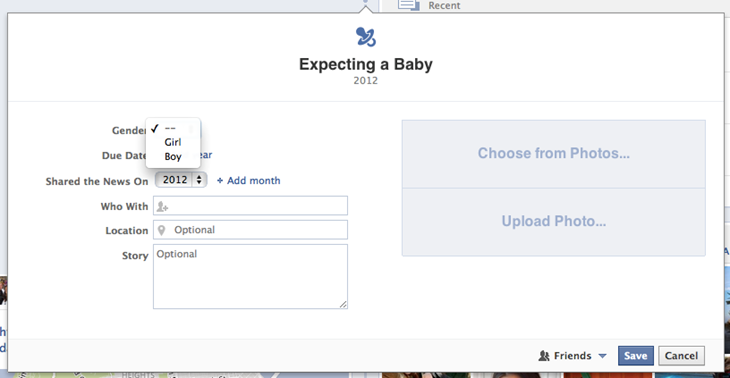Image resolution: width=730 pixels, height=378 pixels.
Task: Cancel the Expecting a Baby dialog
Action: click(681, 356)
